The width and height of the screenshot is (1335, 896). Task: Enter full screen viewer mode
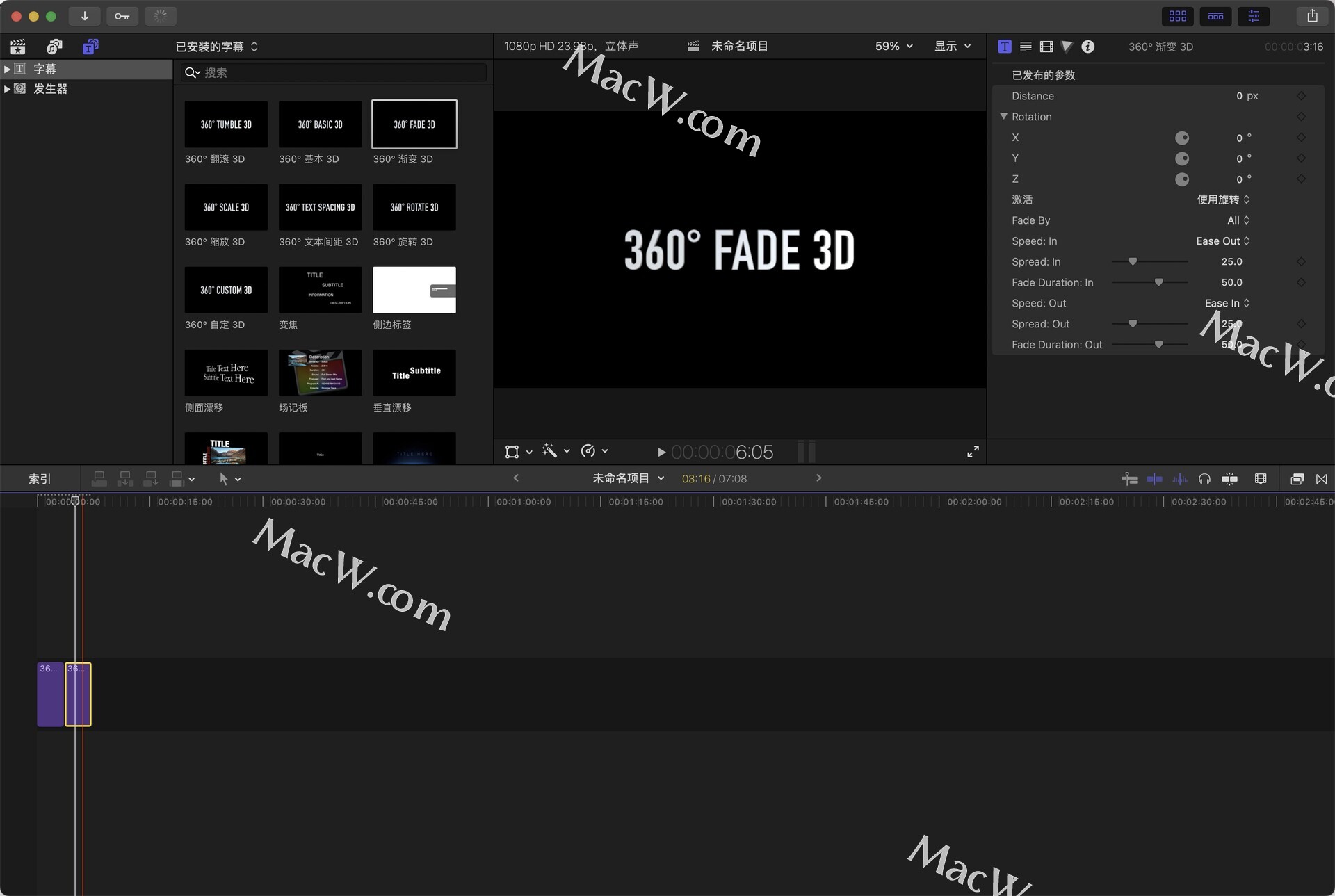point(973,452)
